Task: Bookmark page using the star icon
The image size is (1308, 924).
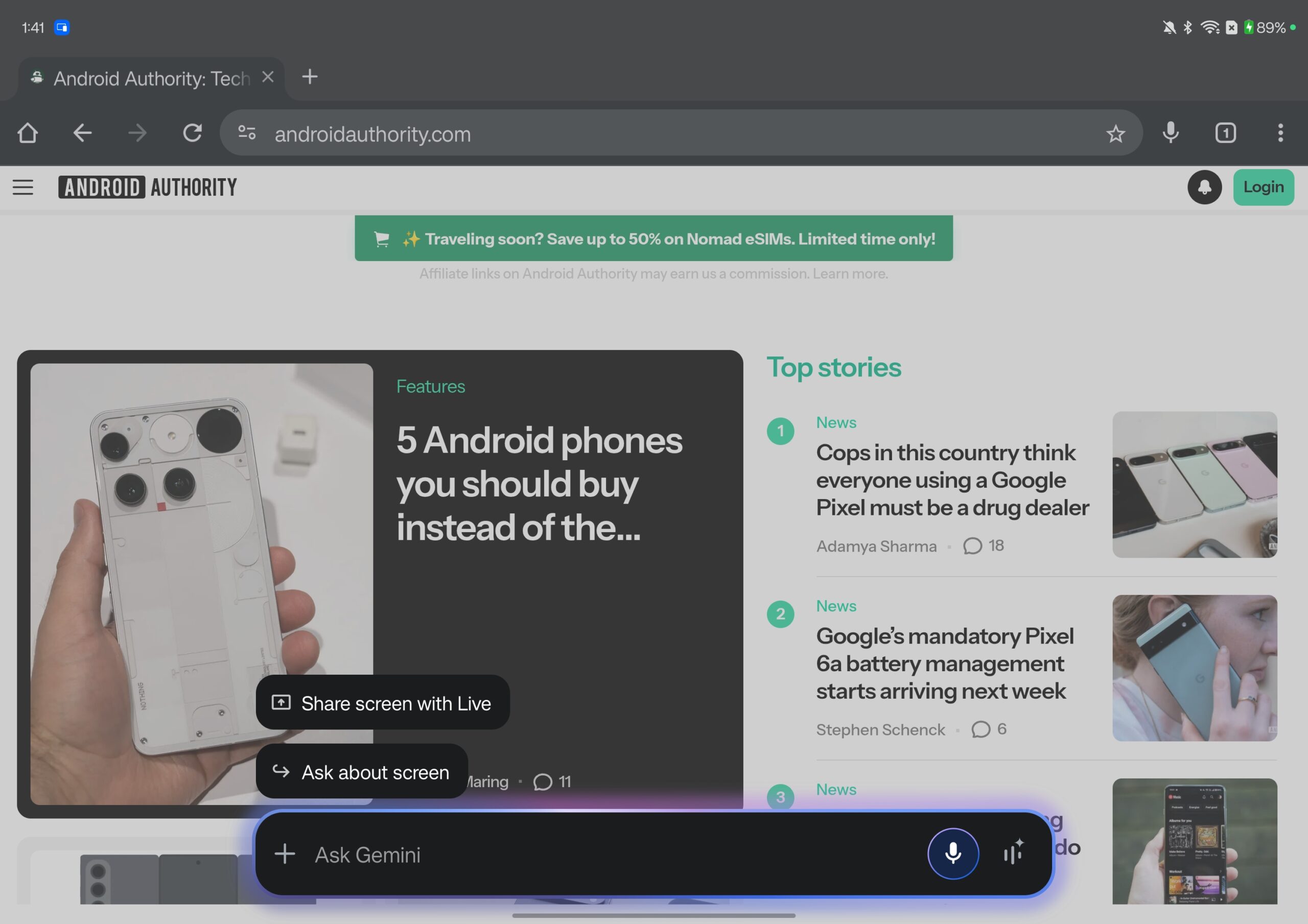Action: point(1115,134)
